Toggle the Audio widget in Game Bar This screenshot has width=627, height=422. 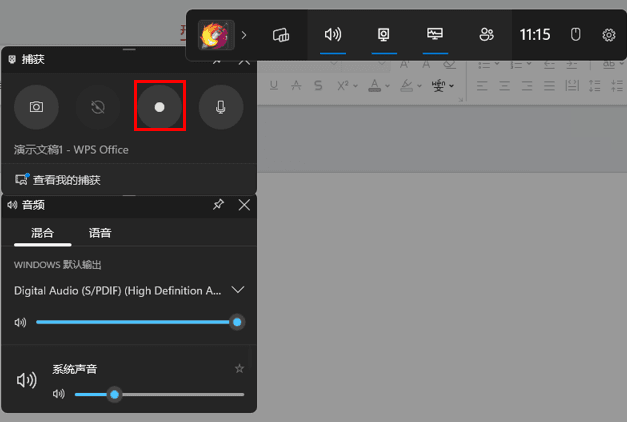pos(333,35)
